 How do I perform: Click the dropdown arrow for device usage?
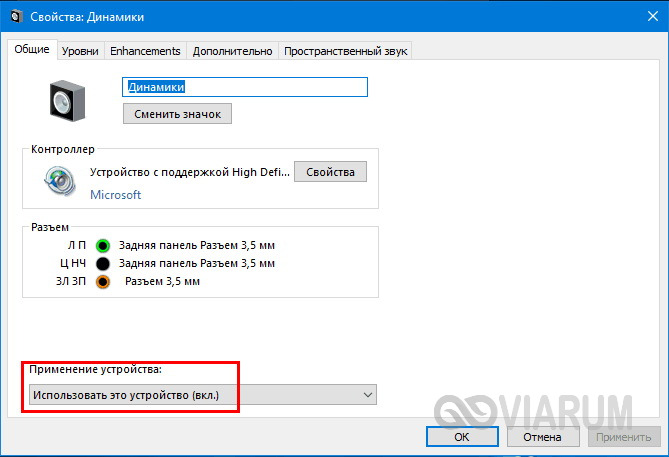pyautogui.click(x=367, y=396)
